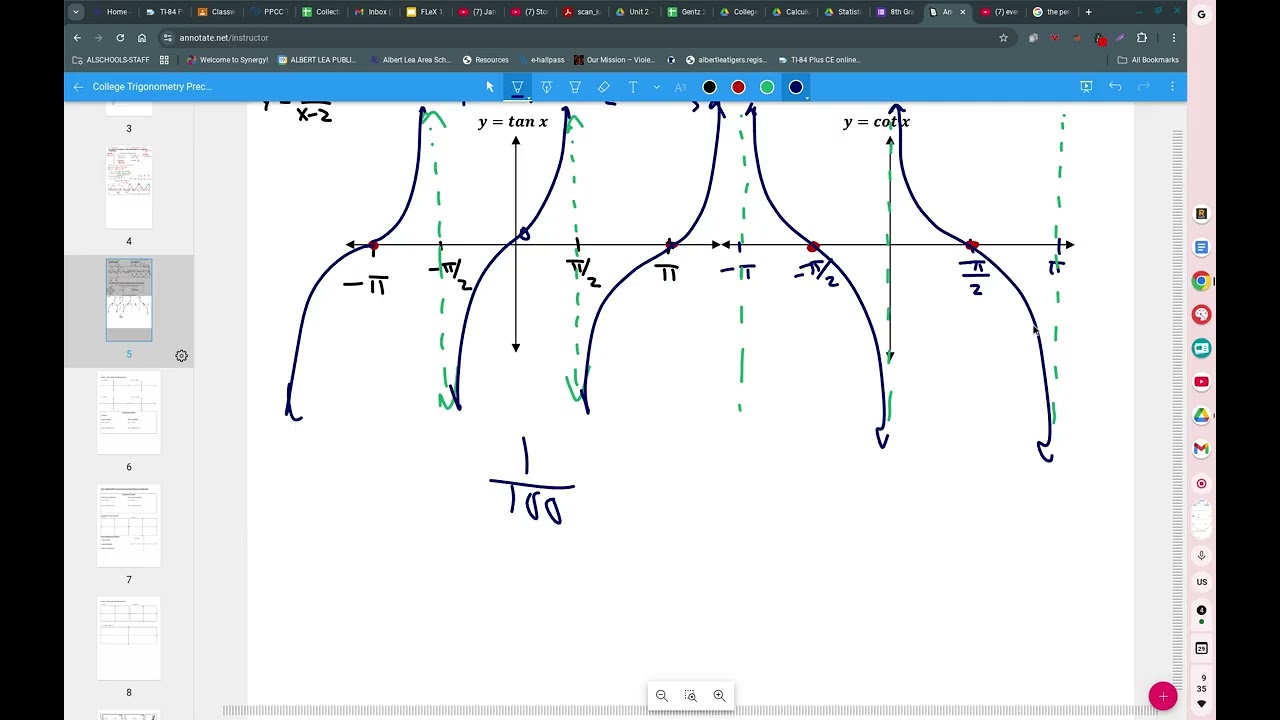Open the annotate more options menu
Image resolution: width=1280 pixels, height=720 pixels.
(x=1172, y=86)
